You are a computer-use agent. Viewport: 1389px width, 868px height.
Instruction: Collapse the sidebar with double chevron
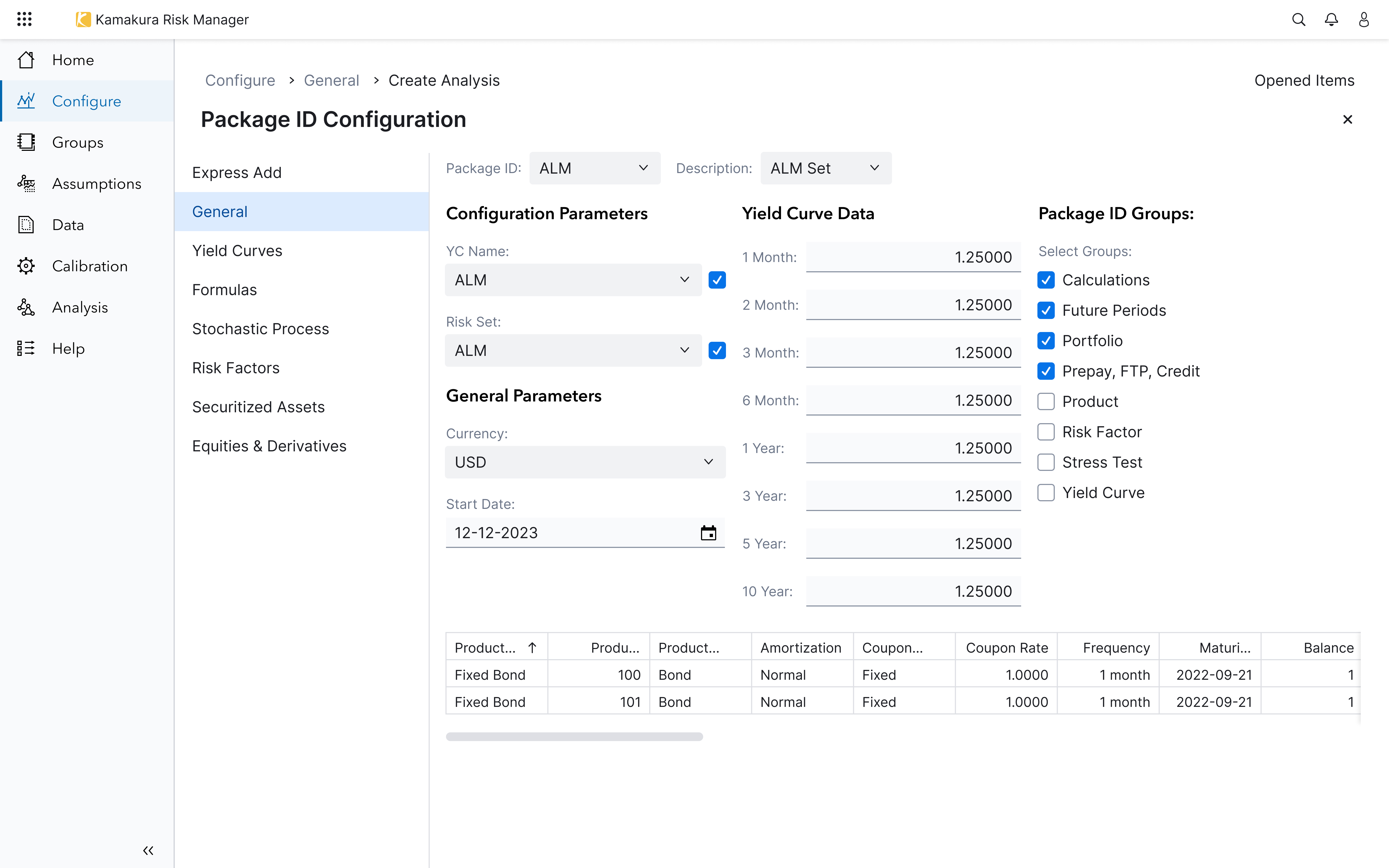[x=148, y=850]
